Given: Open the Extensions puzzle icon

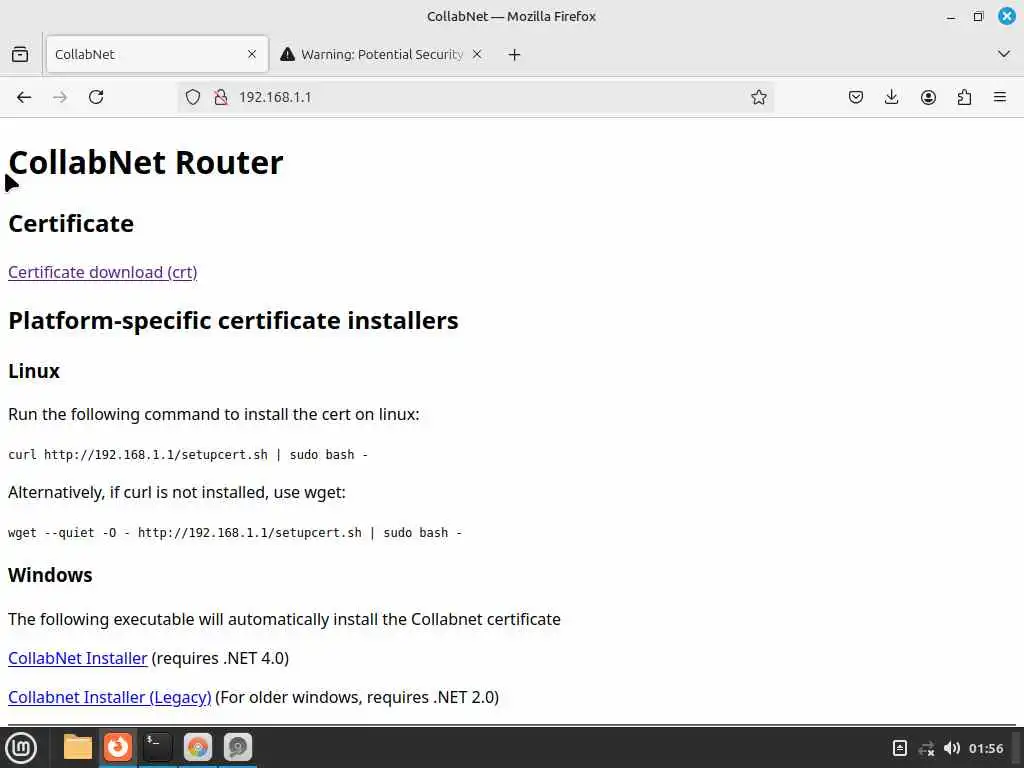Looking at the screenshot, I should (x=964, y=97).
